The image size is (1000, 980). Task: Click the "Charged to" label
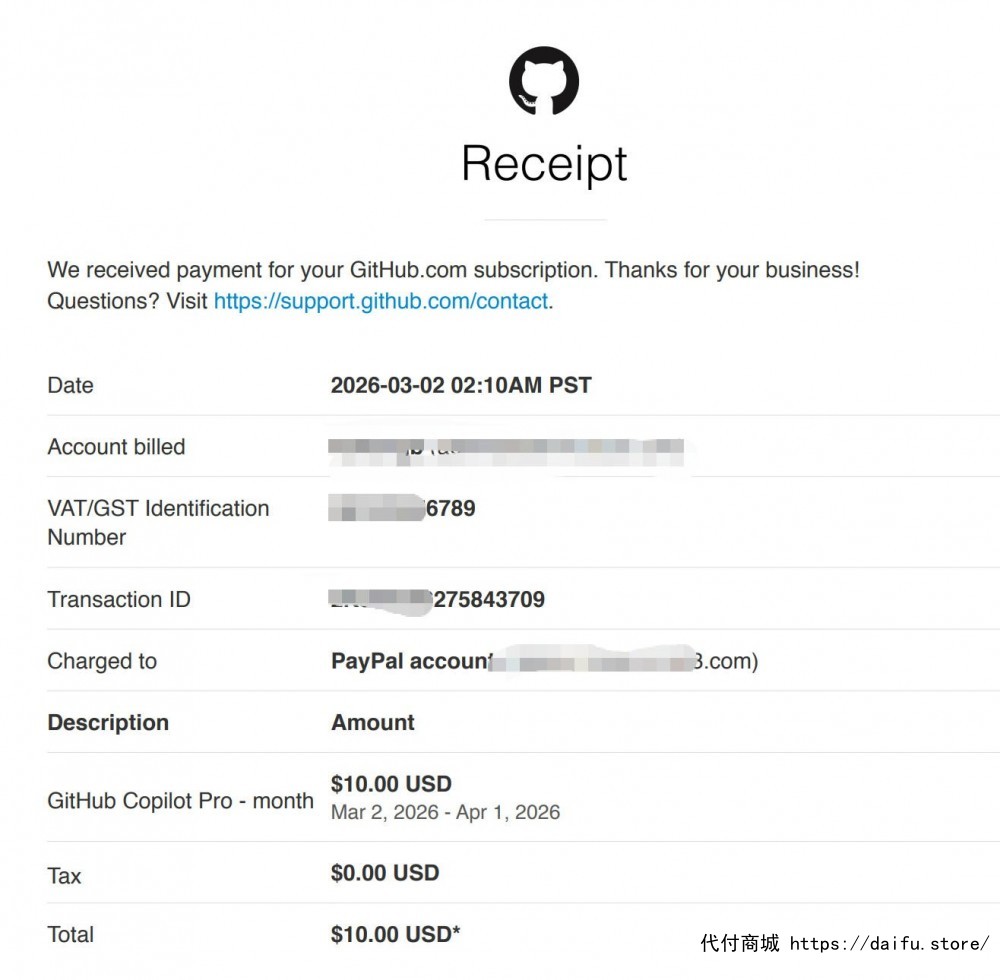(x=102, y=661)
